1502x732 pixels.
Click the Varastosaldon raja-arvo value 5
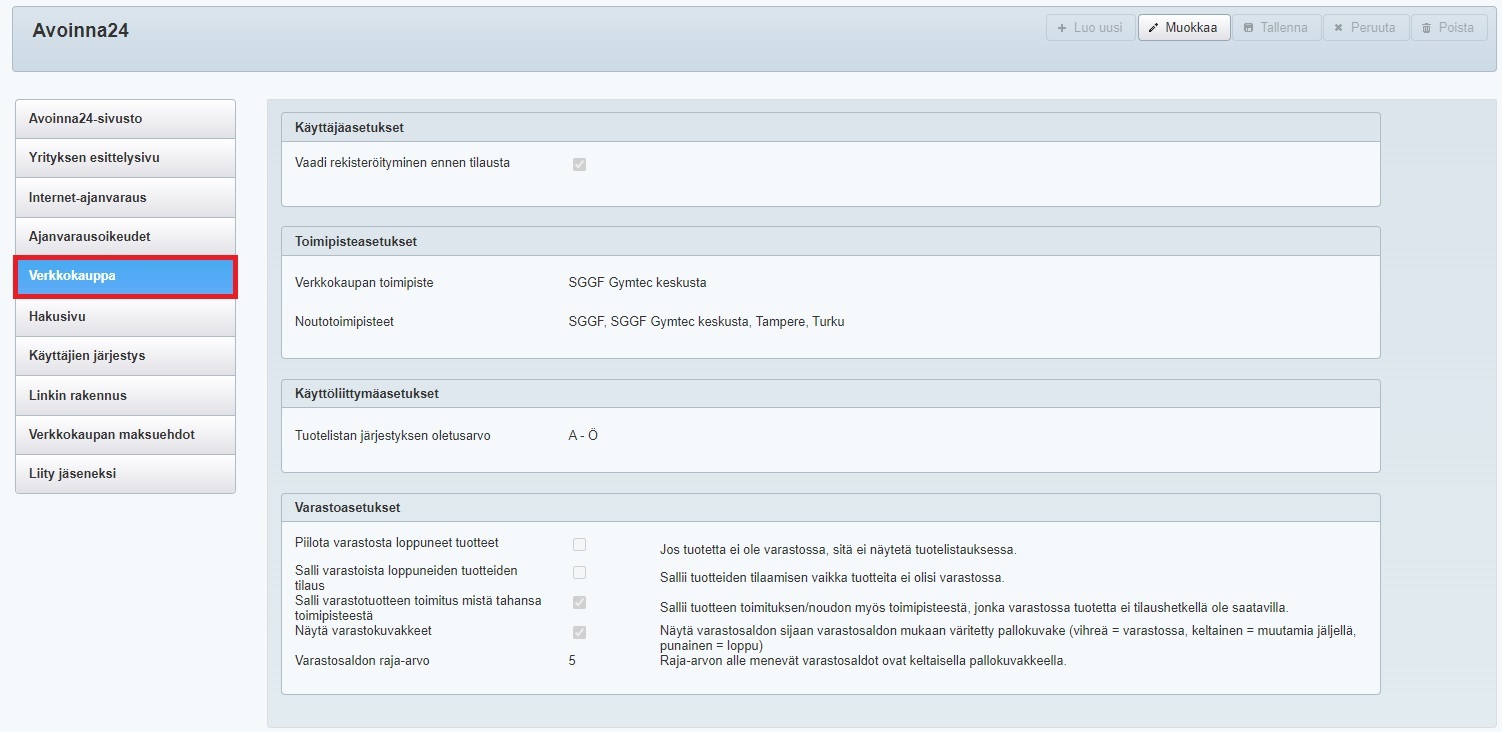(x=572, y=661)
